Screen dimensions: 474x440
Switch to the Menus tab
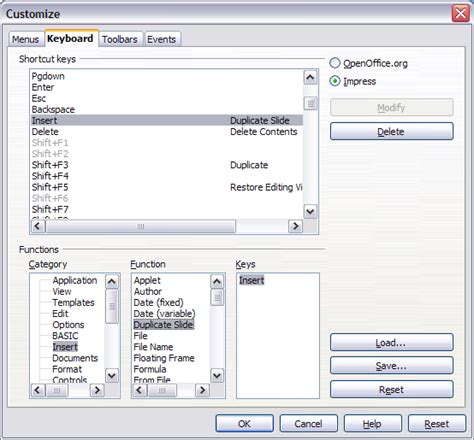[26, 39]
